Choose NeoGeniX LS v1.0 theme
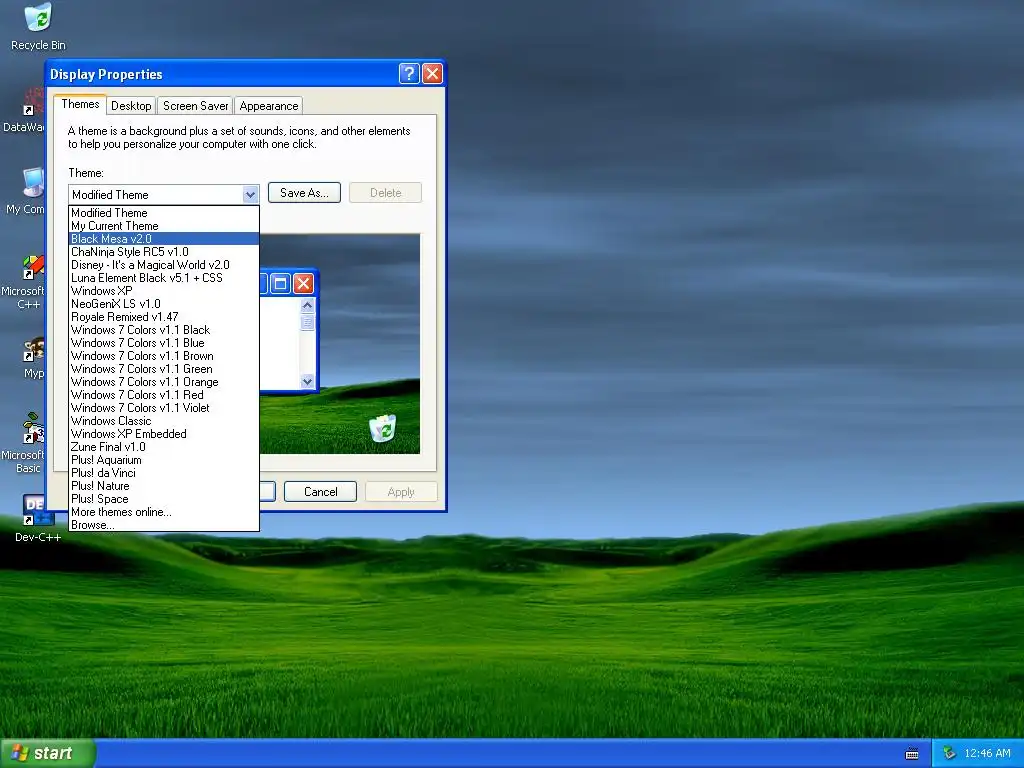 (x=164, y=304)
